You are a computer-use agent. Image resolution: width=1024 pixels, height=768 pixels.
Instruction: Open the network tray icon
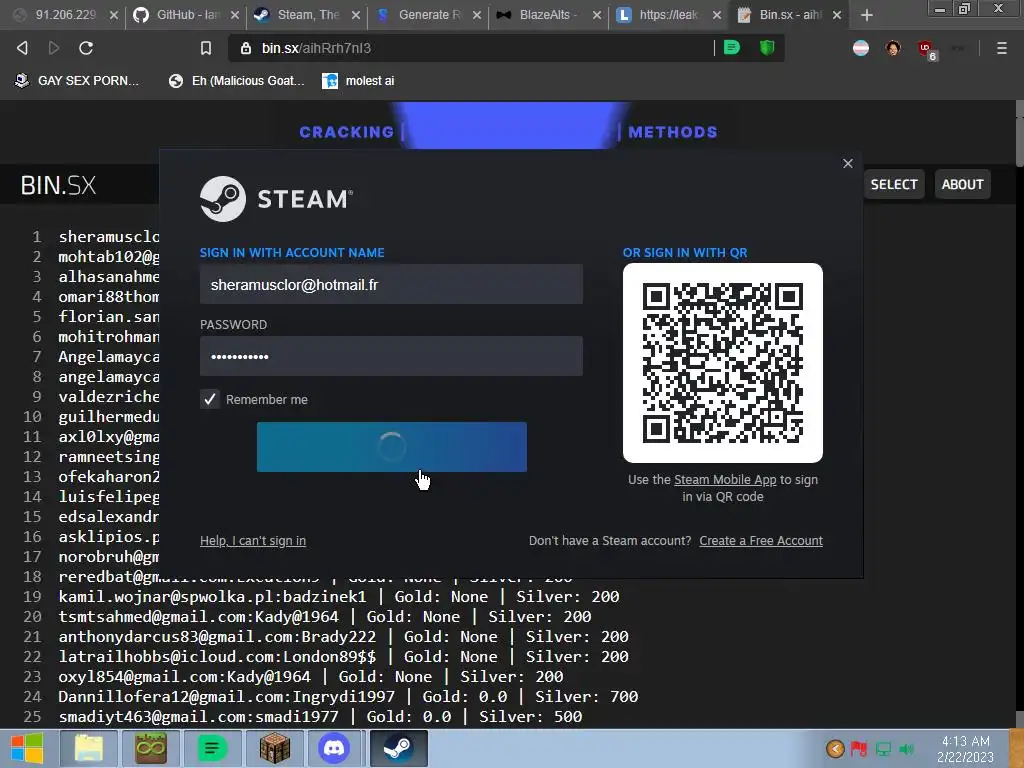(x=883, y=748)
